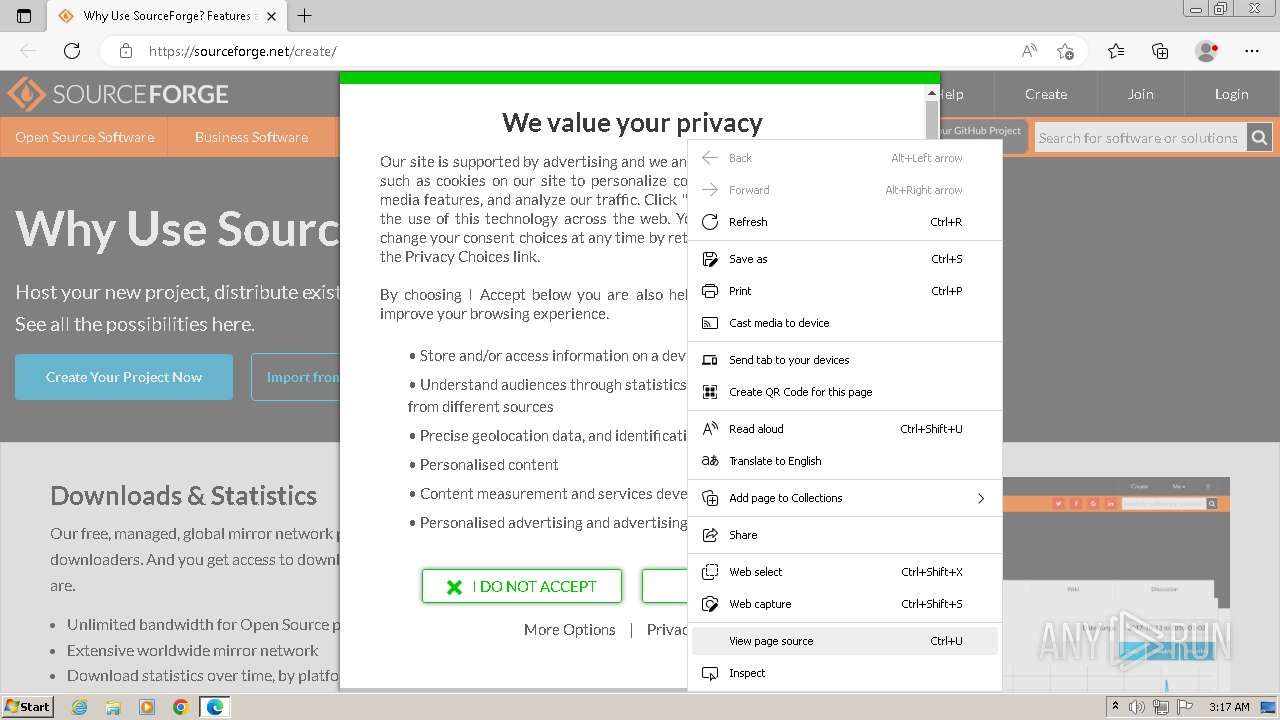Click the address bar URL
The height and width of the screenshot is (720, 1280).
click(243, 51)
